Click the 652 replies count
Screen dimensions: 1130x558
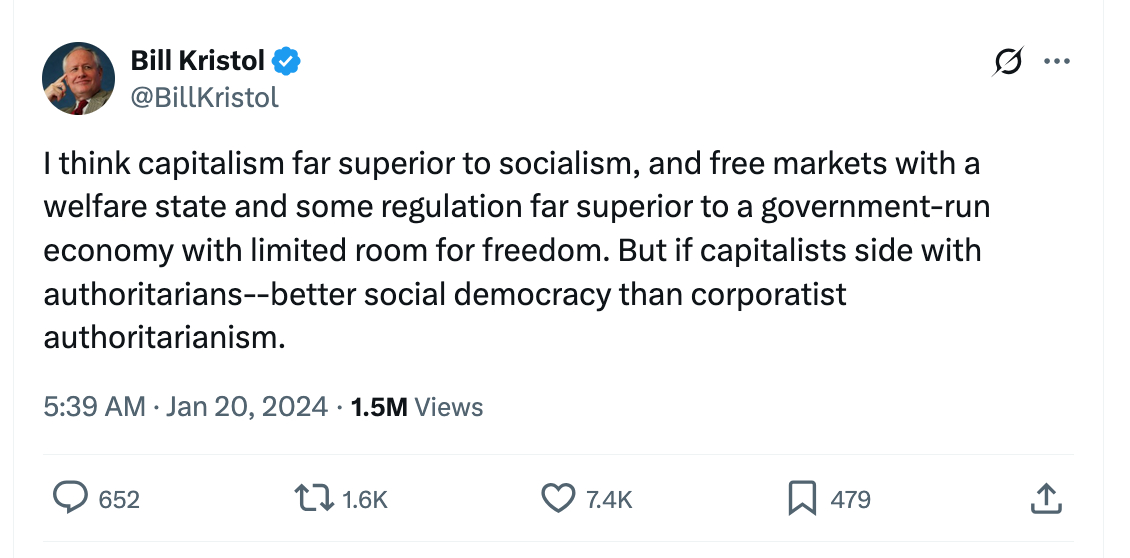119,499
